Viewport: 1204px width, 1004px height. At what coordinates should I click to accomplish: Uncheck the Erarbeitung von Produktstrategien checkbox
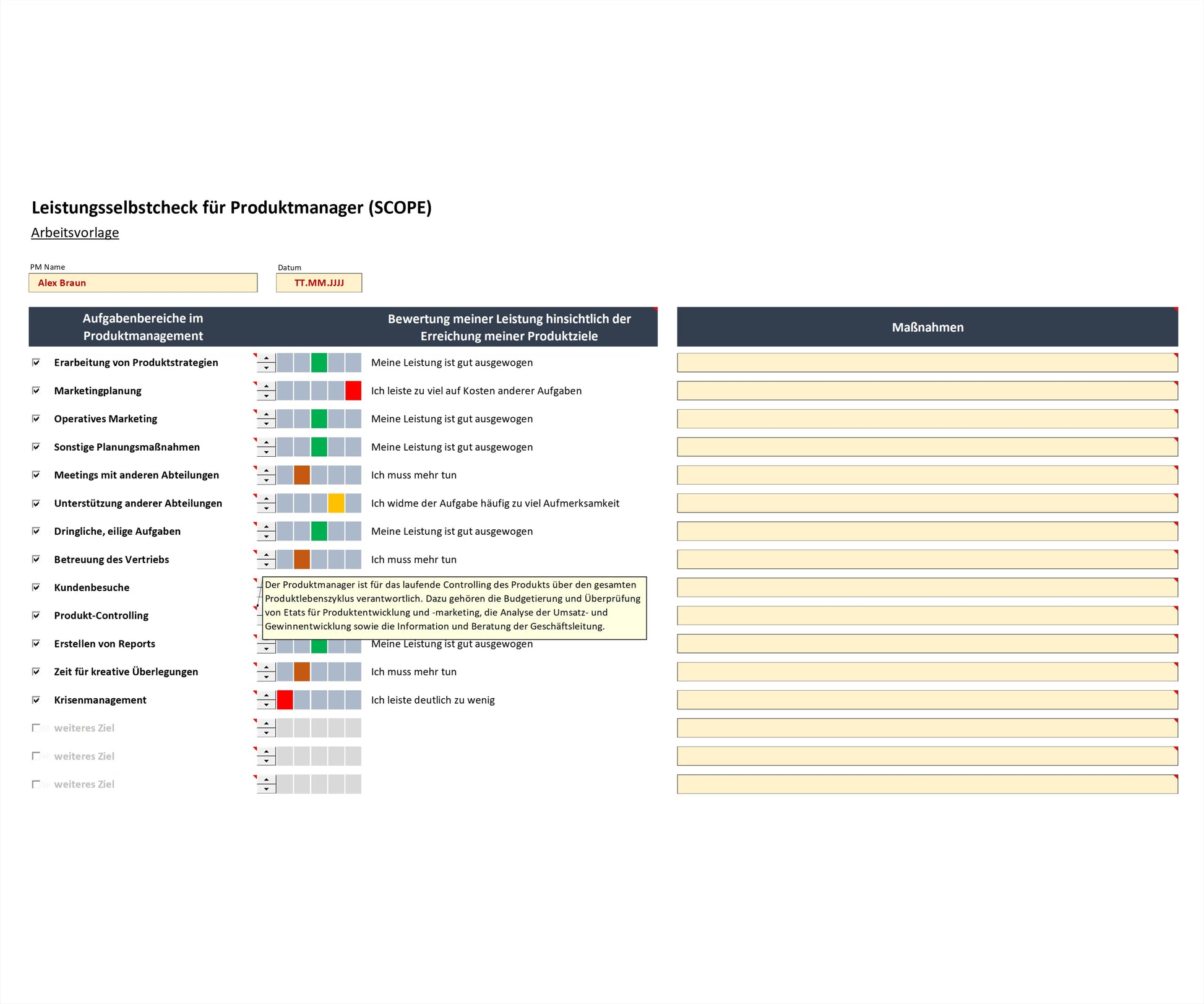click(36, 362)
